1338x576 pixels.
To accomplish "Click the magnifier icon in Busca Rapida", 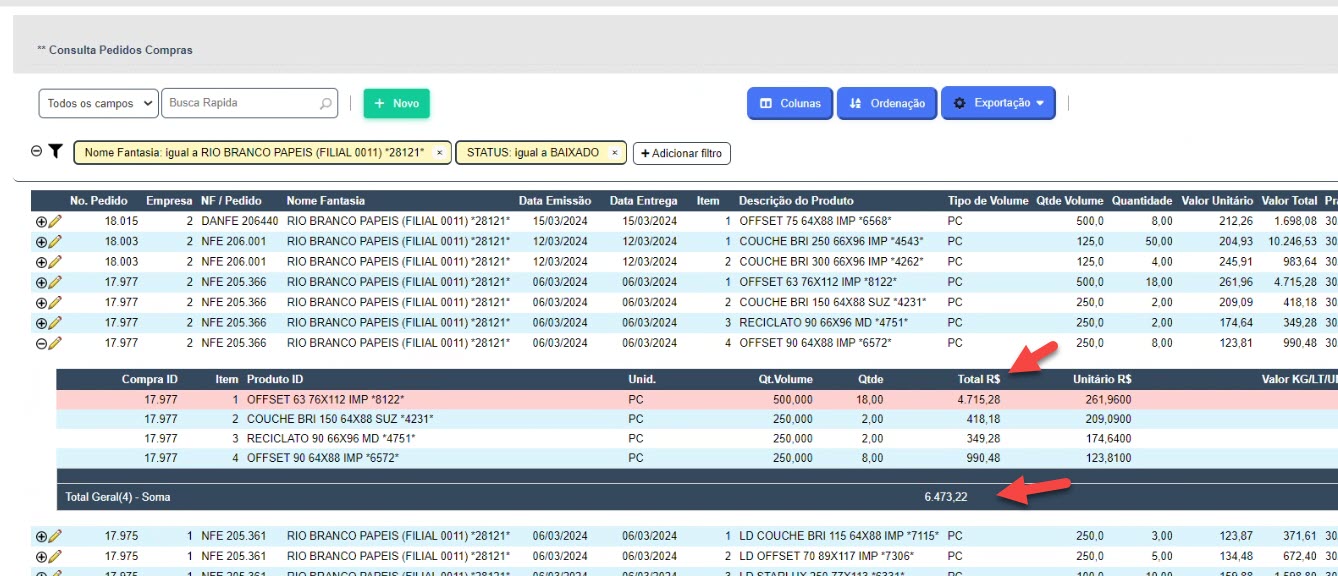I will [326, 103].
